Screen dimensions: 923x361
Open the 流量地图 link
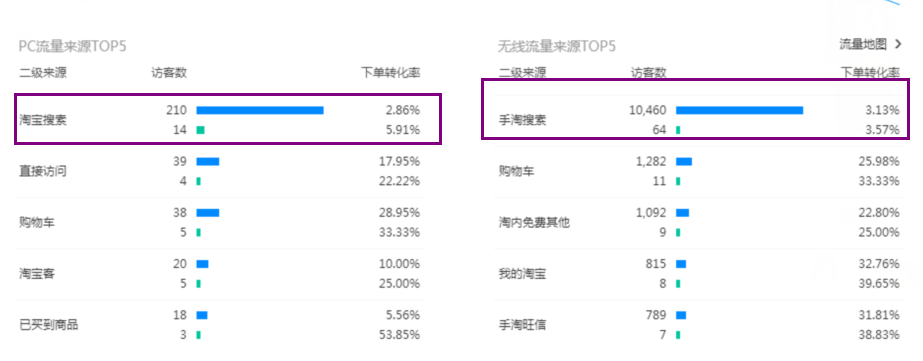click(862, 44)
